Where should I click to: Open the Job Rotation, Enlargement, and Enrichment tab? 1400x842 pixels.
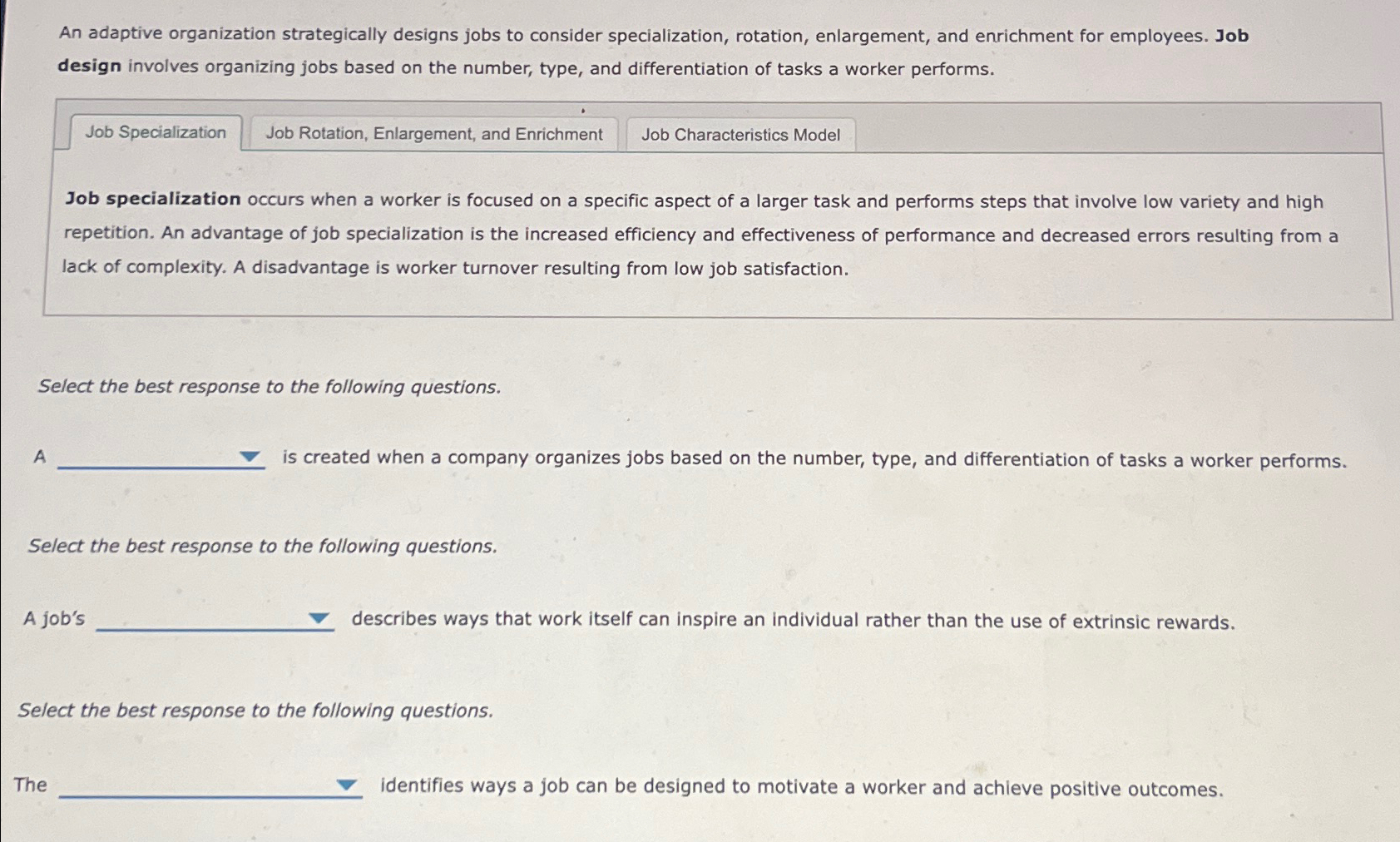tap(433, 133)
